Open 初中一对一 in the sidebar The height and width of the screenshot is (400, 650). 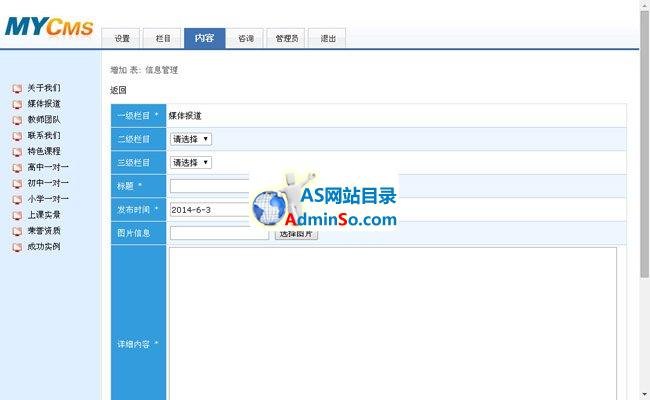(x=48, y=183)
